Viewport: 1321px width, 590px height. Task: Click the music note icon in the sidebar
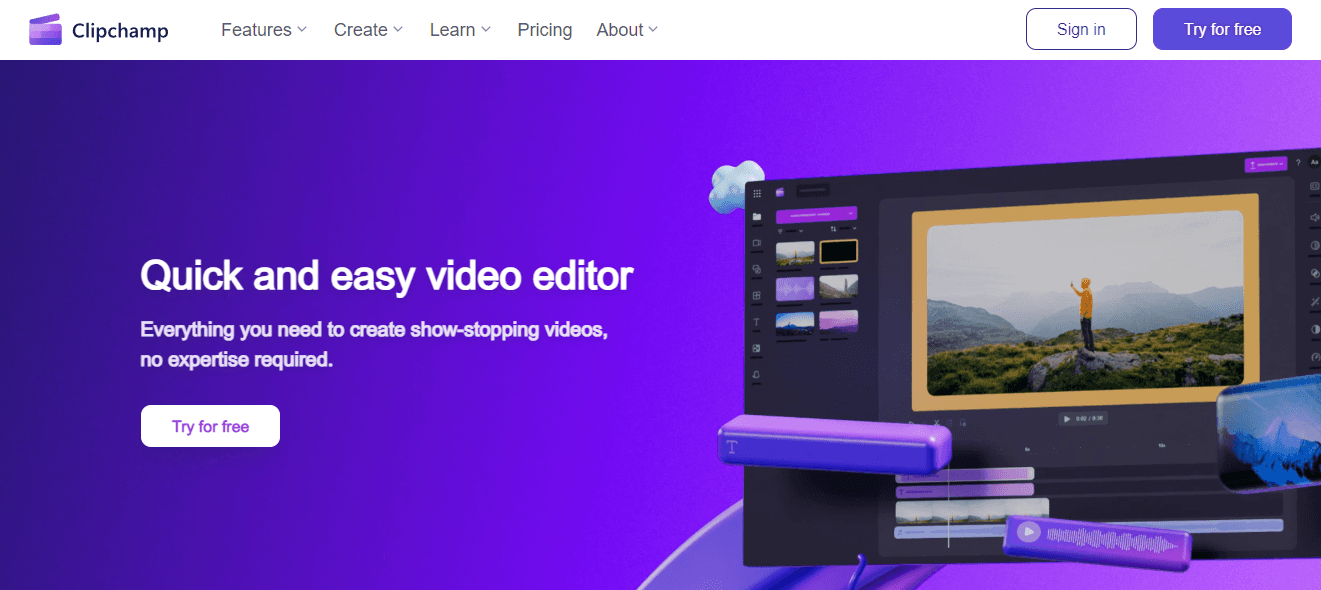click(x=757, y=373)
